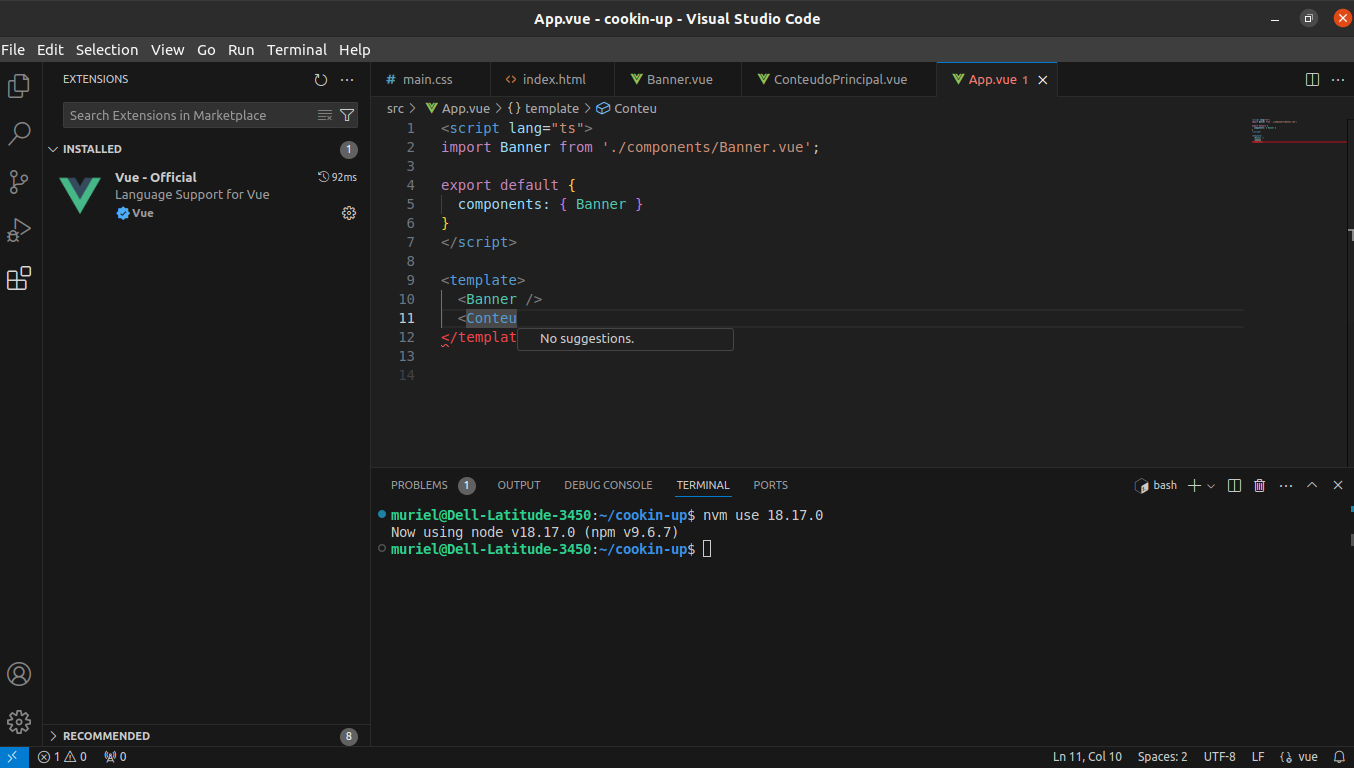Open the Vue - Official extension entry
The image size is (1354, 768).
(x=206, y=194)
